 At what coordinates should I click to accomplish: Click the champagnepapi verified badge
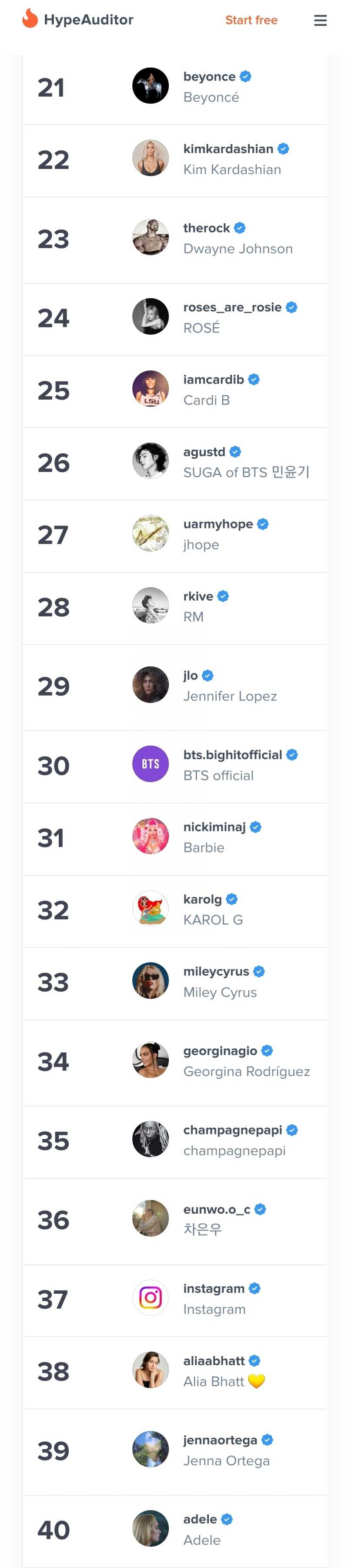pos(292,1130)
